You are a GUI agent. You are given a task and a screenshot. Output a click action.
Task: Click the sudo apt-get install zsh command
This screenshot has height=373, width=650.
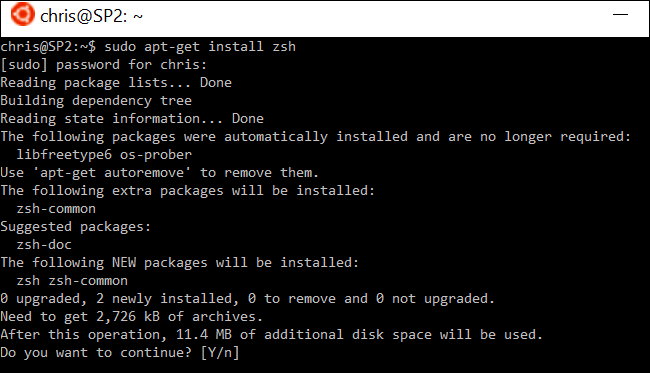coord(200,47)
